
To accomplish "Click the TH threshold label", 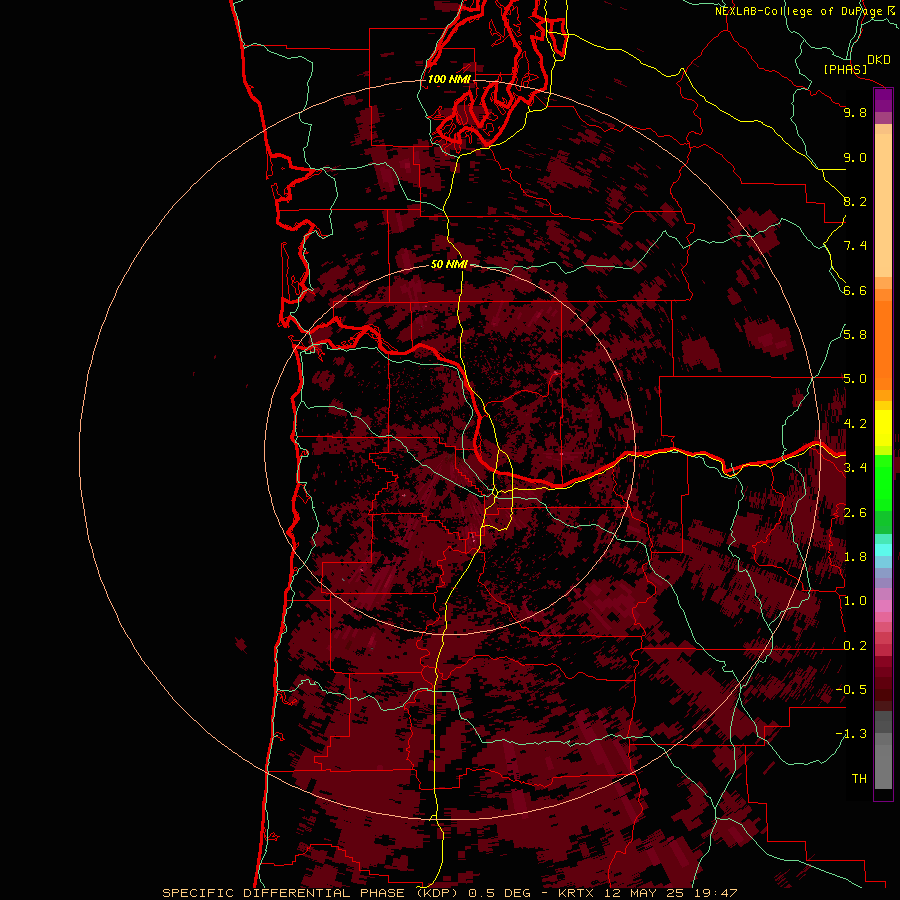I will coord(859,779).
